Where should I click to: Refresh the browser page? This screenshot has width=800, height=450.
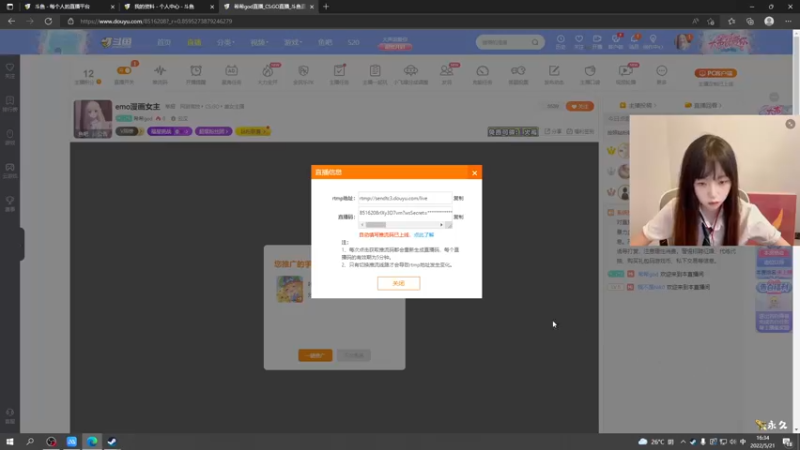(48, 21)
